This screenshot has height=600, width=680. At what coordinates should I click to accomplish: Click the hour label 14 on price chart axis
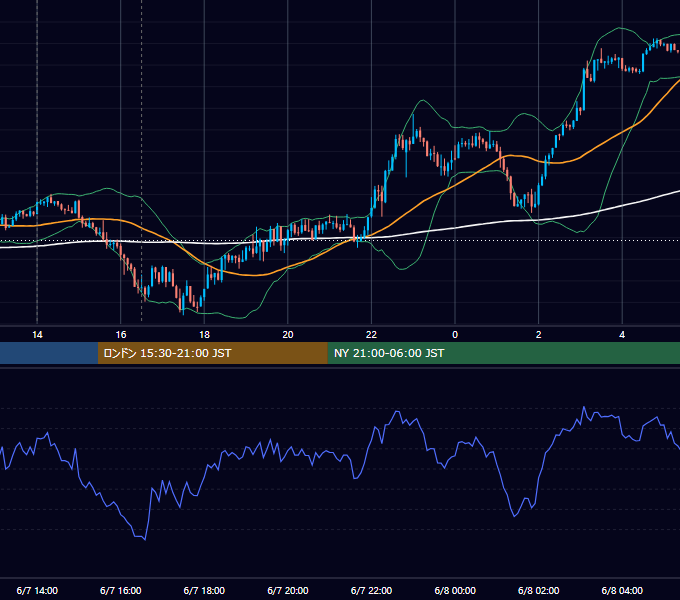tap(37, 335)
